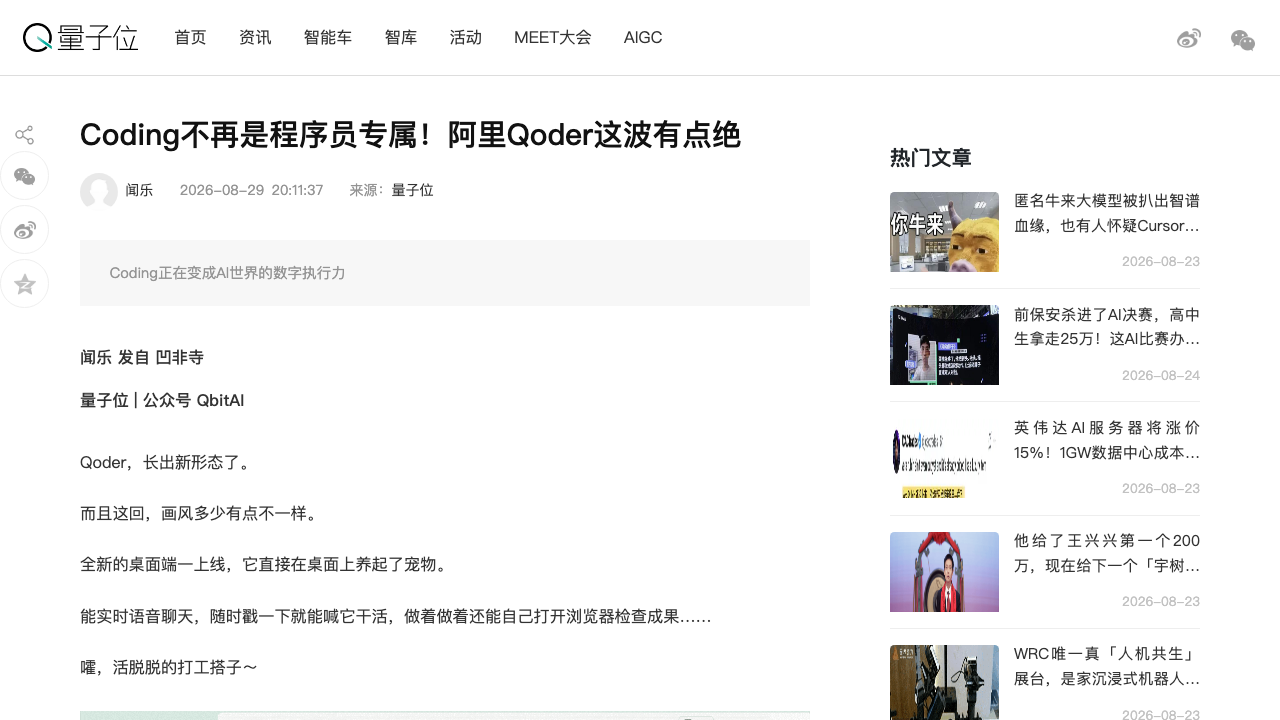This screenshot has height=720, width=1280.
Task: Click thumbnail of WRC 人机共生 article
Action: (944, 683)
